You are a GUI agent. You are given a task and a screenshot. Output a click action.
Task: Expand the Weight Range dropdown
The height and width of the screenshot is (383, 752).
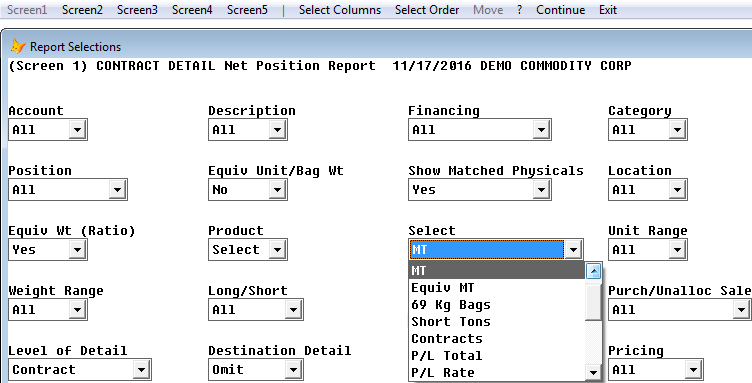[77, 310]
